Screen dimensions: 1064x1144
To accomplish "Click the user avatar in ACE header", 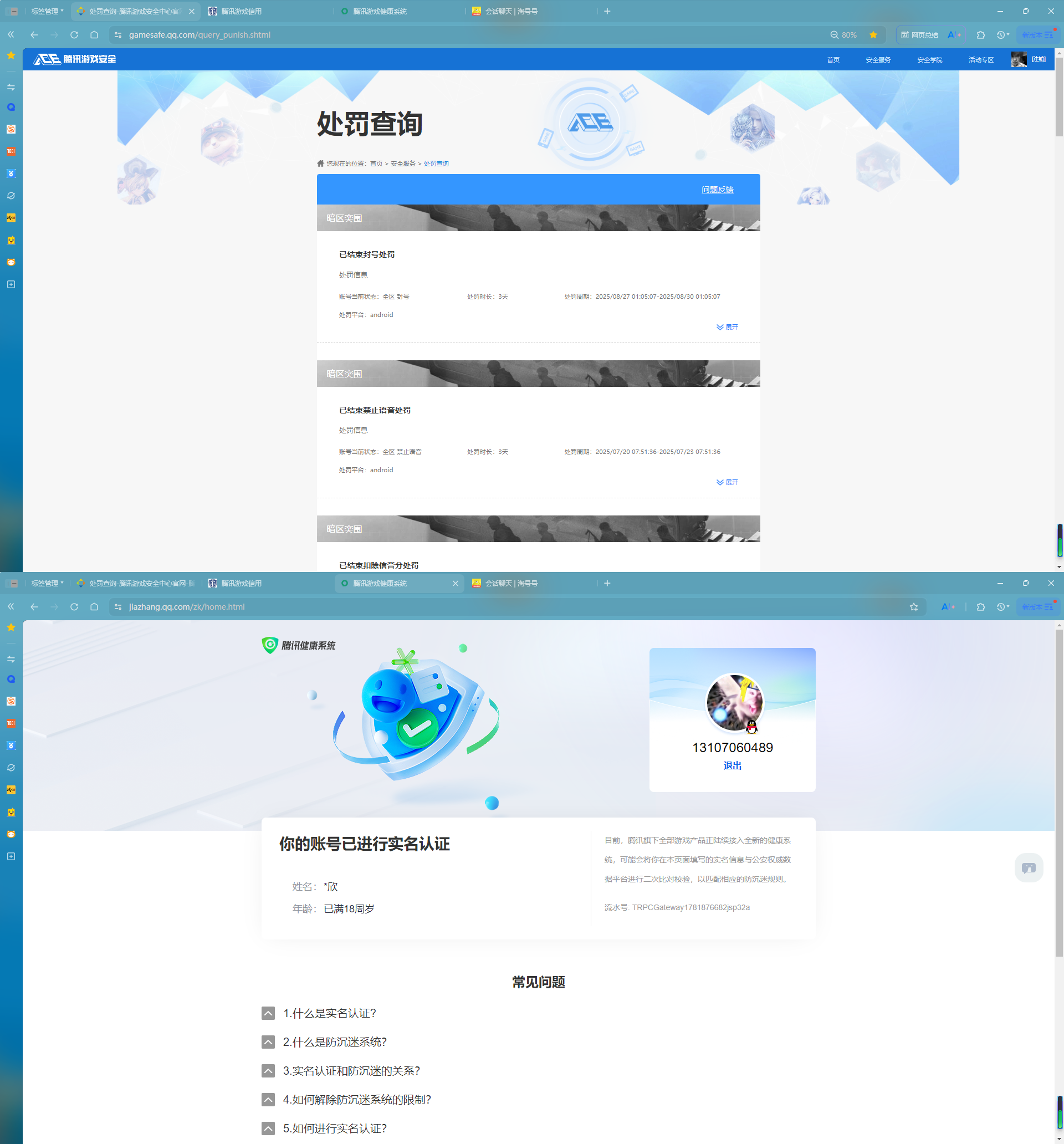I will [x=1019, y=59].
